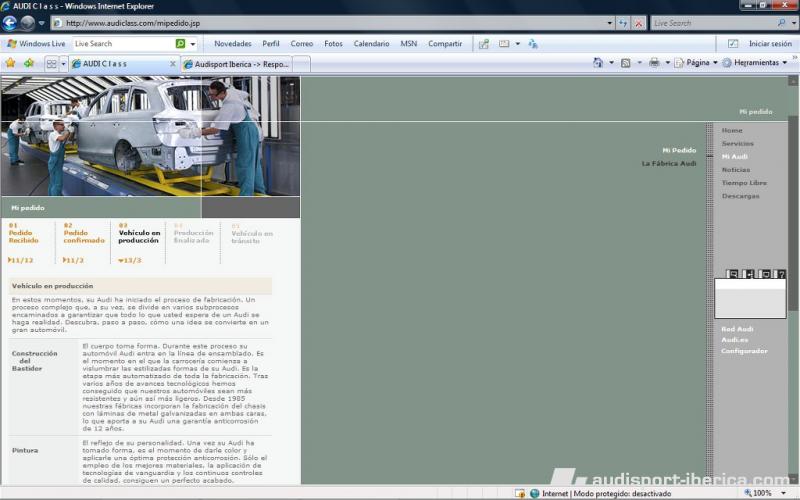This screenshot has width=800, height=500.
Task: Click sidebar question mark help icon
Action: tap(781, 274)
